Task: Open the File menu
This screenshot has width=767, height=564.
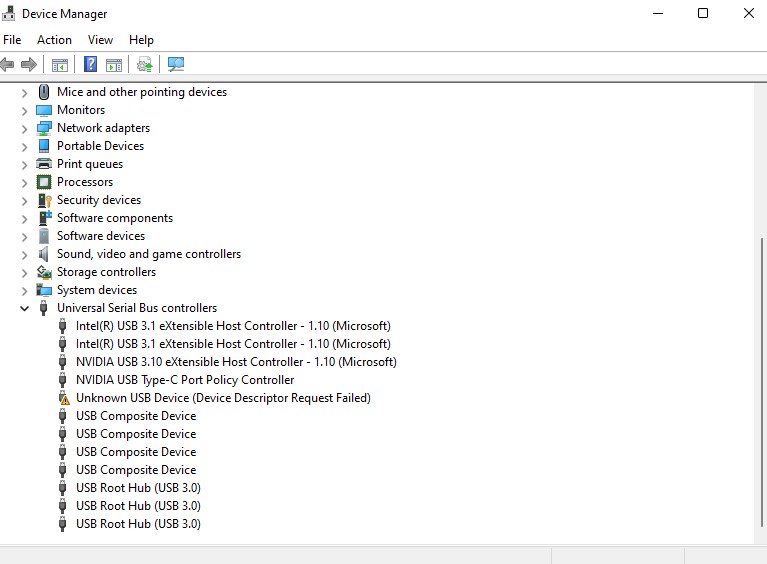Action: tap(12, 40)
